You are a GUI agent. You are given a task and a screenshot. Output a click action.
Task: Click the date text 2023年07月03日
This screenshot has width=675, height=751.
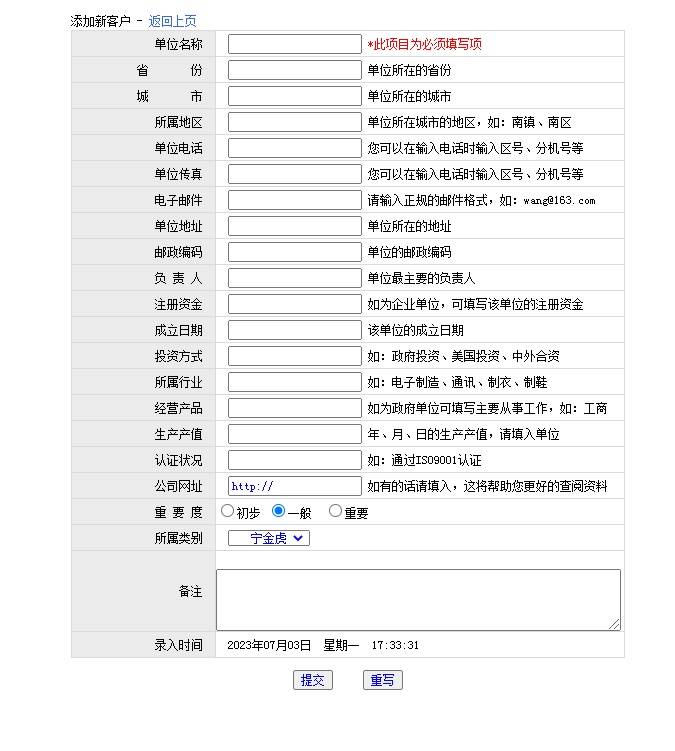(x=269, y=646)
